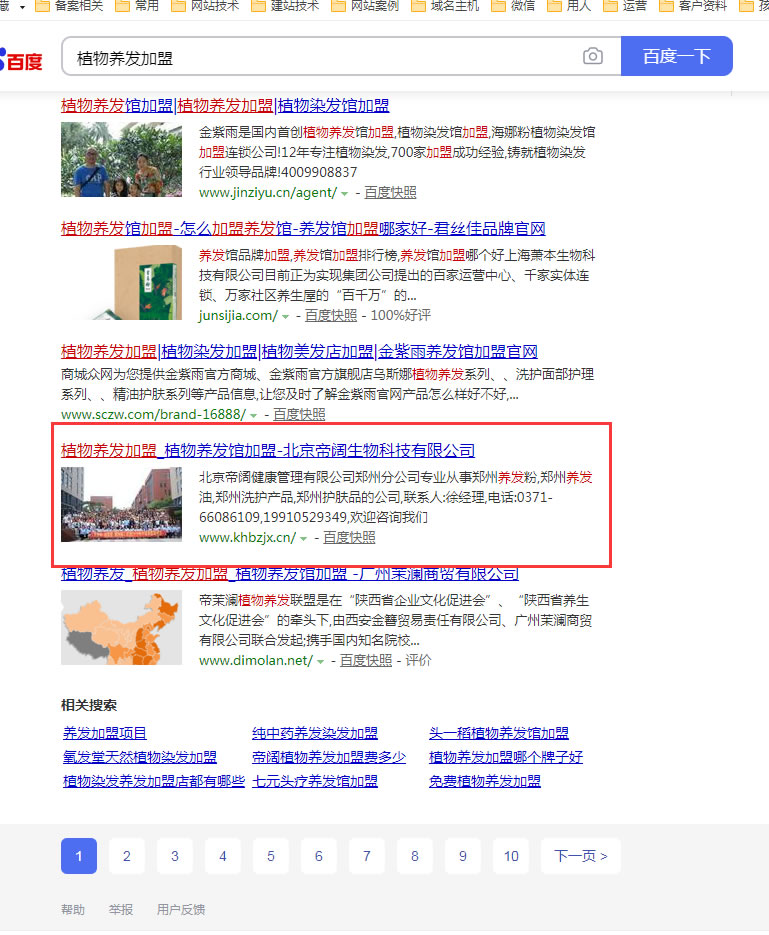Open the 网站技术 bookmark folder
This screenshot has width=769, height=935.
[205, 6]
